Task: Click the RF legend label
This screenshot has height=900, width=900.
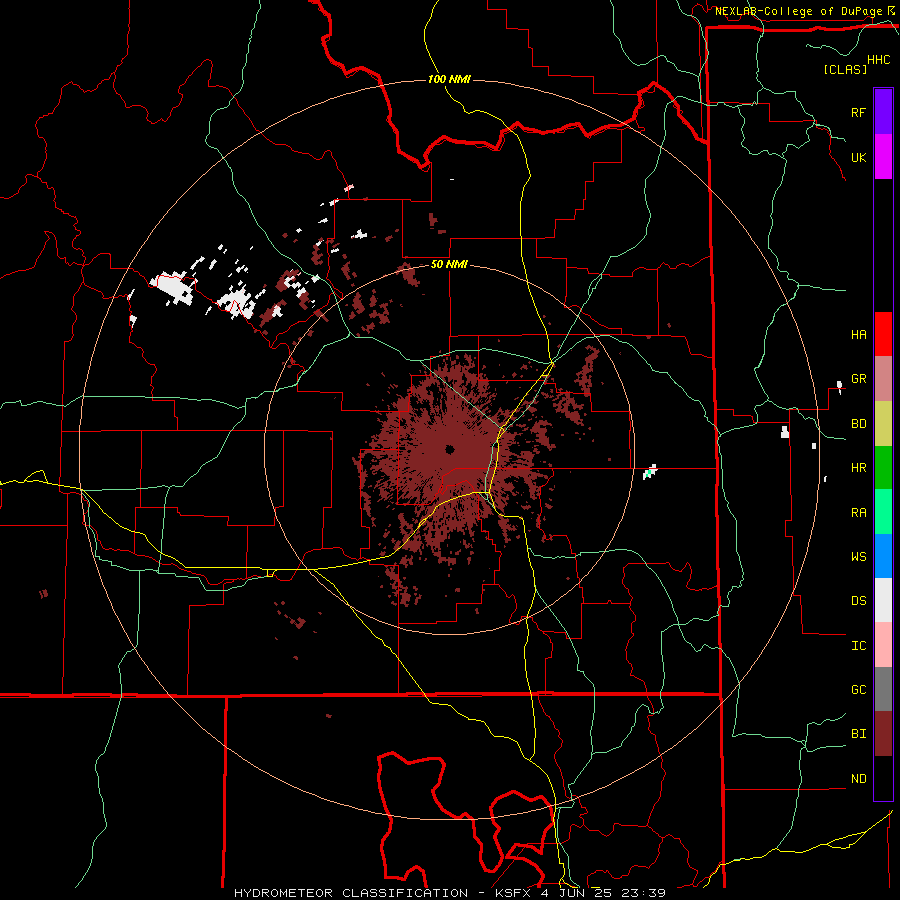Action: point(858,112)
